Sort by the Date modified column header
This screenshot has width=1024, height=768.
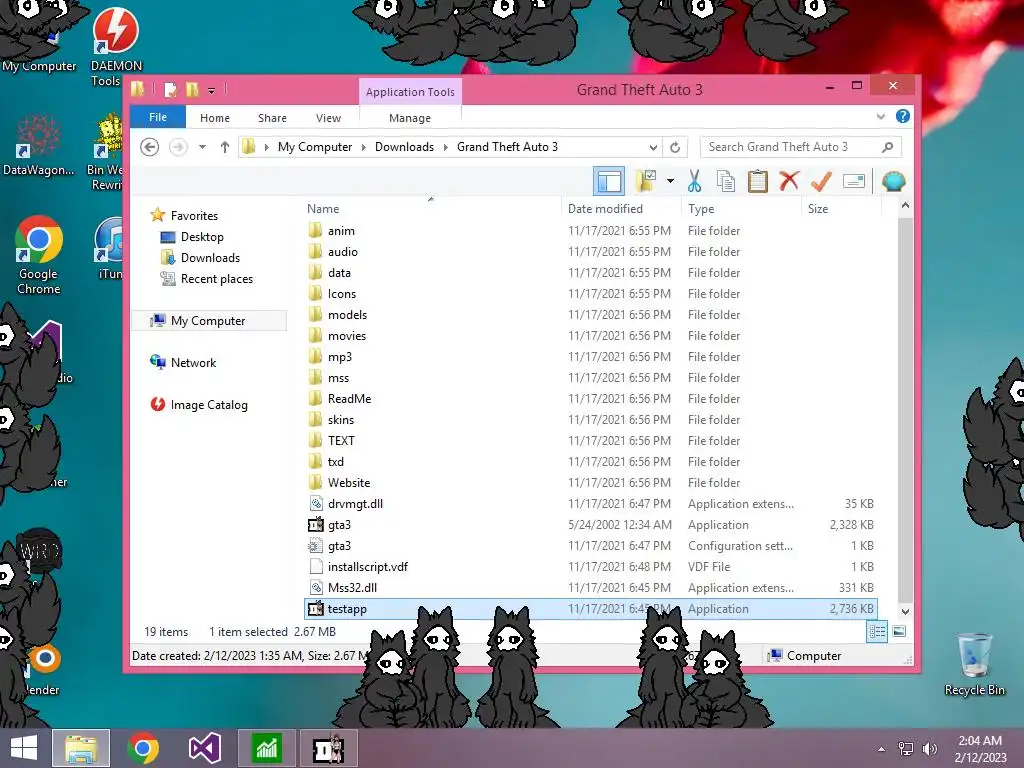click(x=605, y=209)
